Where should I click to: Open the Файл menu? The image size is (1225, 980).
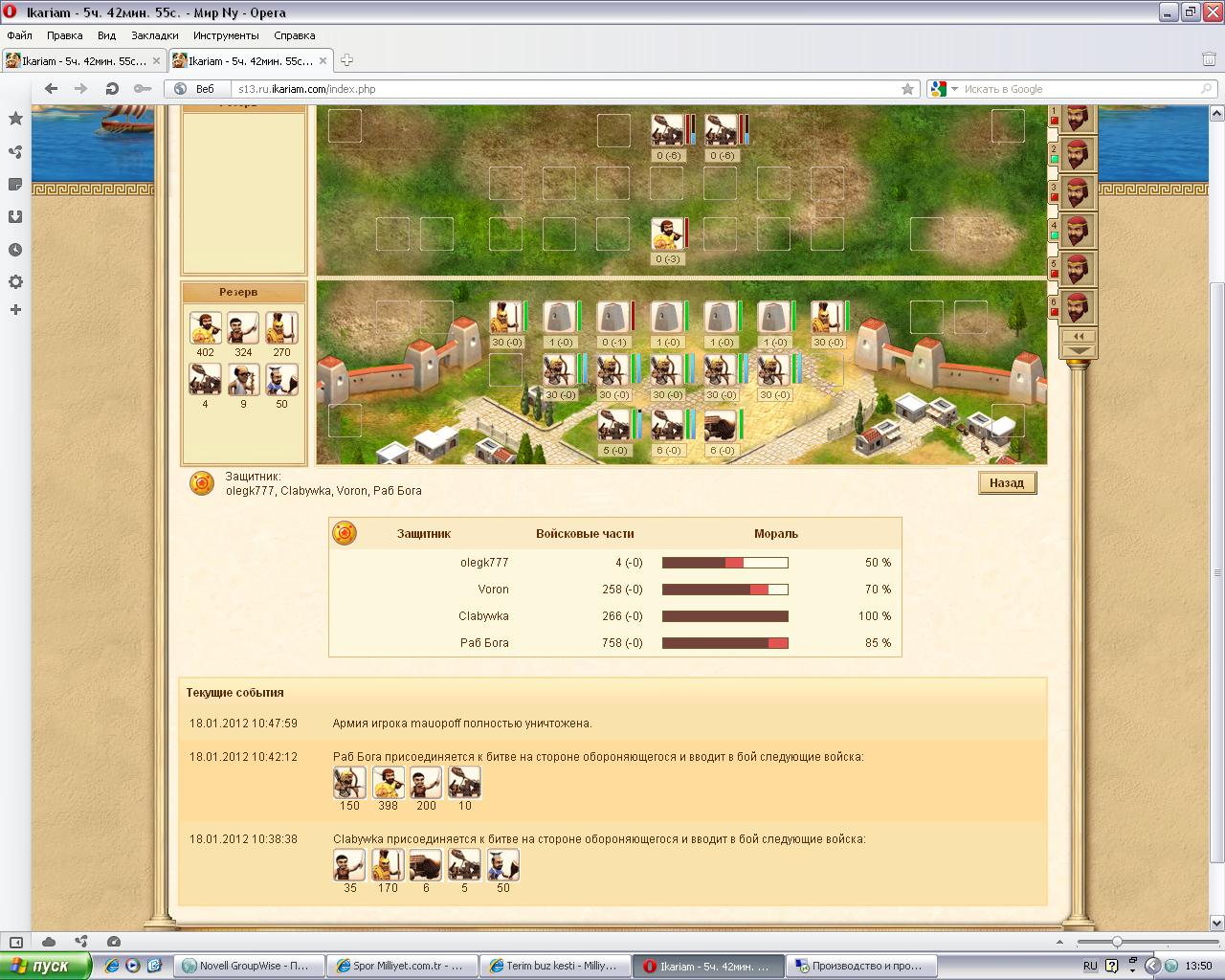(19, 35)
